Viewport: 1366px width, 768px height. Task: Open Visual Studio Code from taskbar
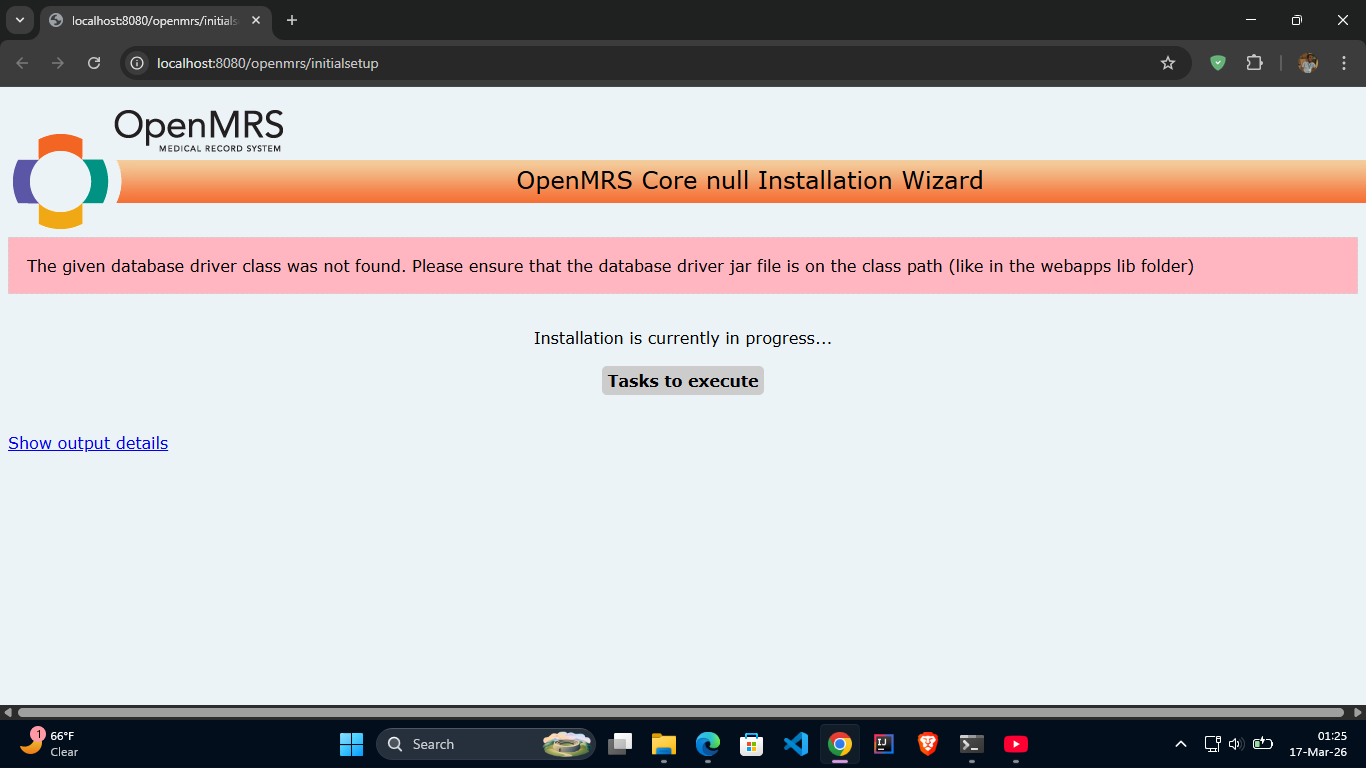click(795, 744)
